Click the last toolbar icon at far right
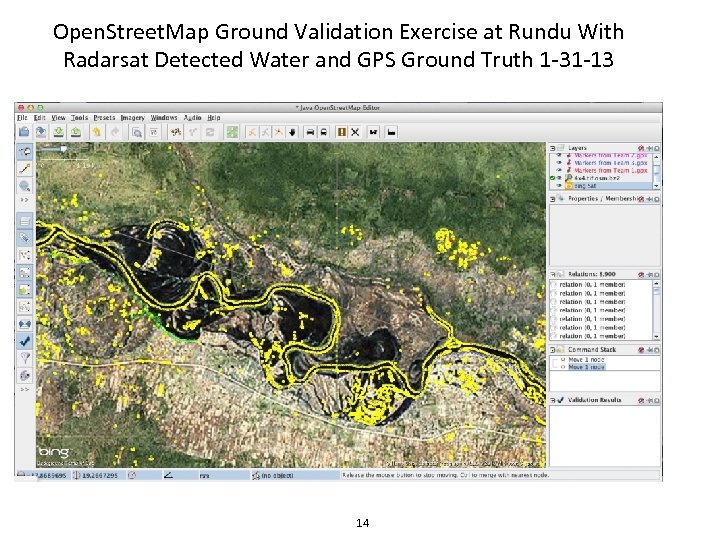Screen dimensions: 720x540 [x=391, y=132]
